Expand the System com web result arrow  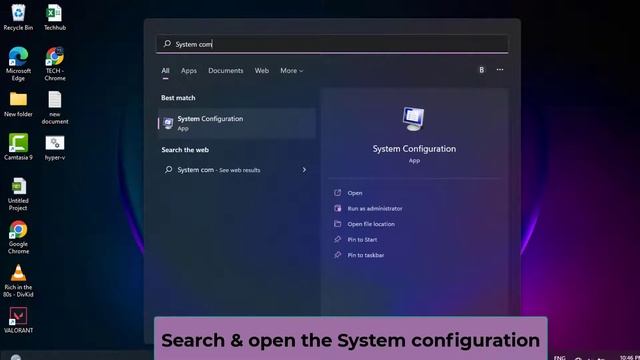coord(304,169)
